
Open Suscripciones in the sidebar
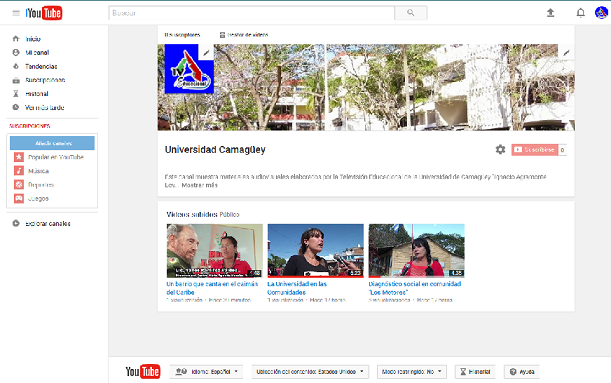tap(45, 80)
